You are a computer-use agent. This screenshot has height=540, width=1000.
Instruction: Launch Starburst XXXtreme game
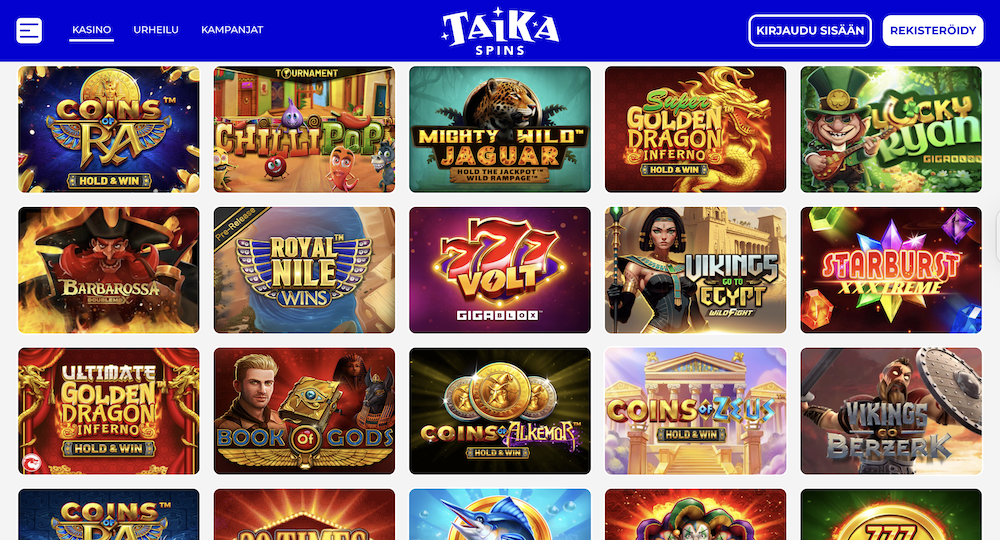891,270
